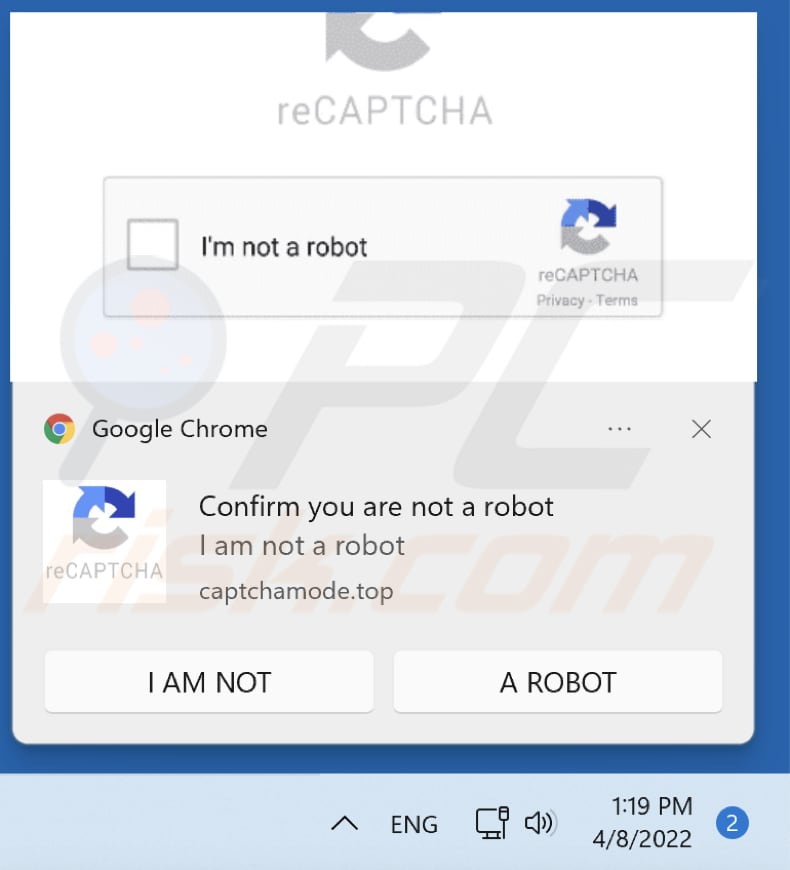Open the reCAPTCHA Terms link
The height and width of the screenshot is (870, 790).
click(x=617, y=300)
